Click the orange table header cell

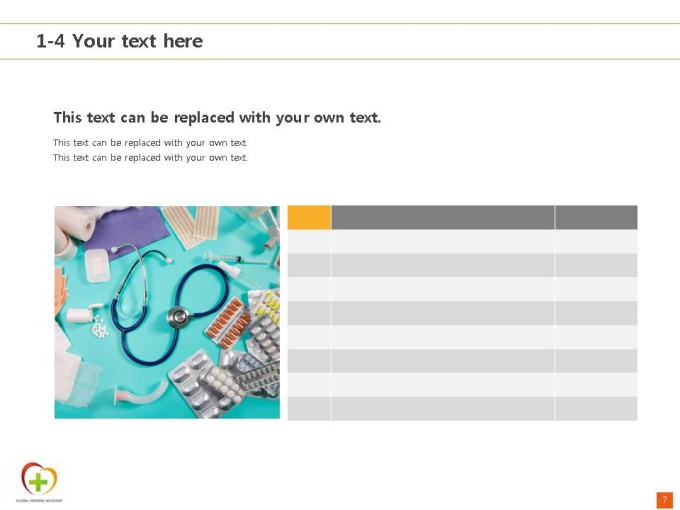pos(309,217)
